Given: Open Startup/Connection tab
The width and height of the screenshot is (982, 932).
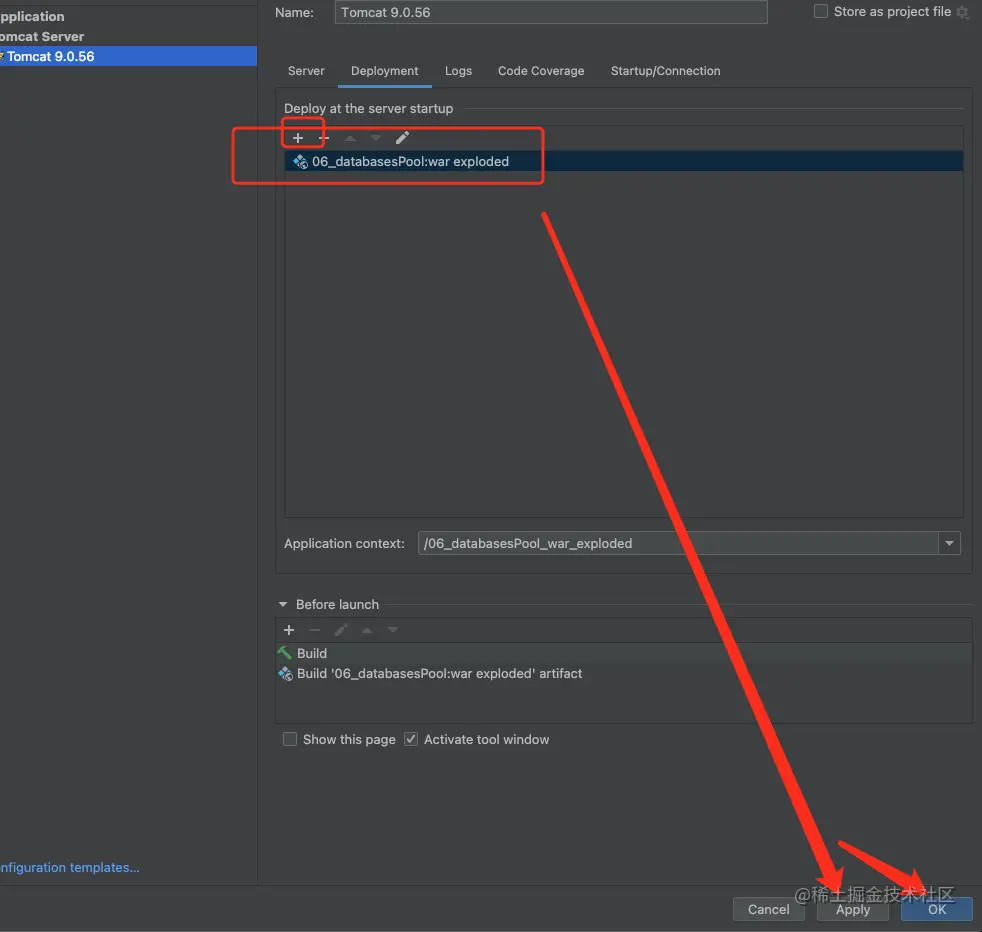Looking at the screenshot, I should 665,71.
